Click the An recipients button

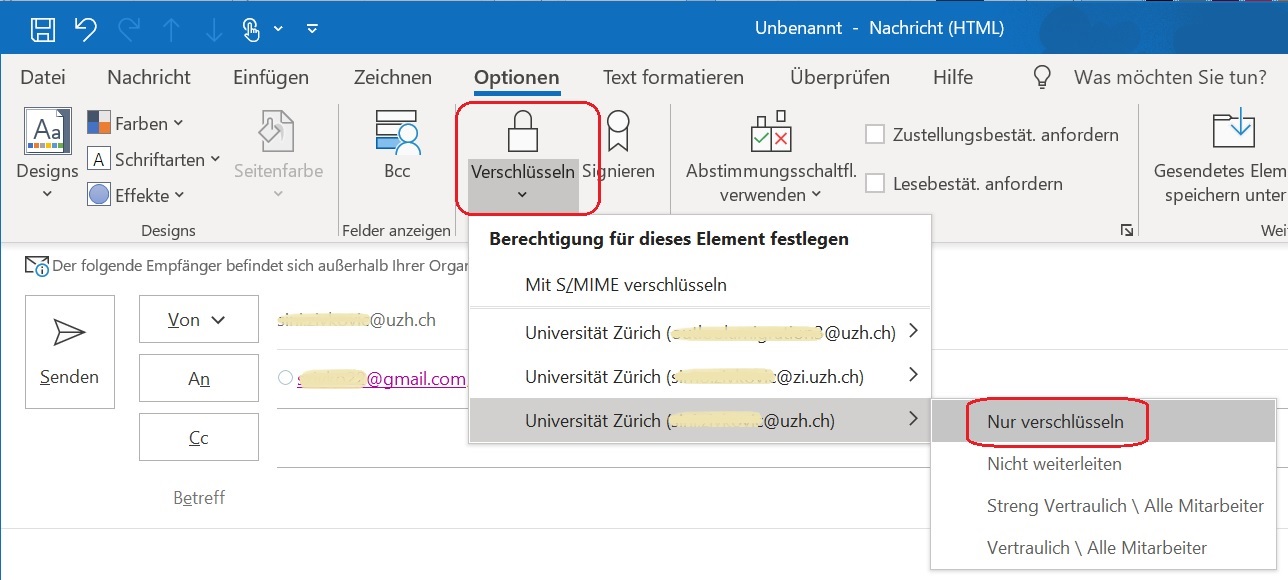tap(198, 380)
